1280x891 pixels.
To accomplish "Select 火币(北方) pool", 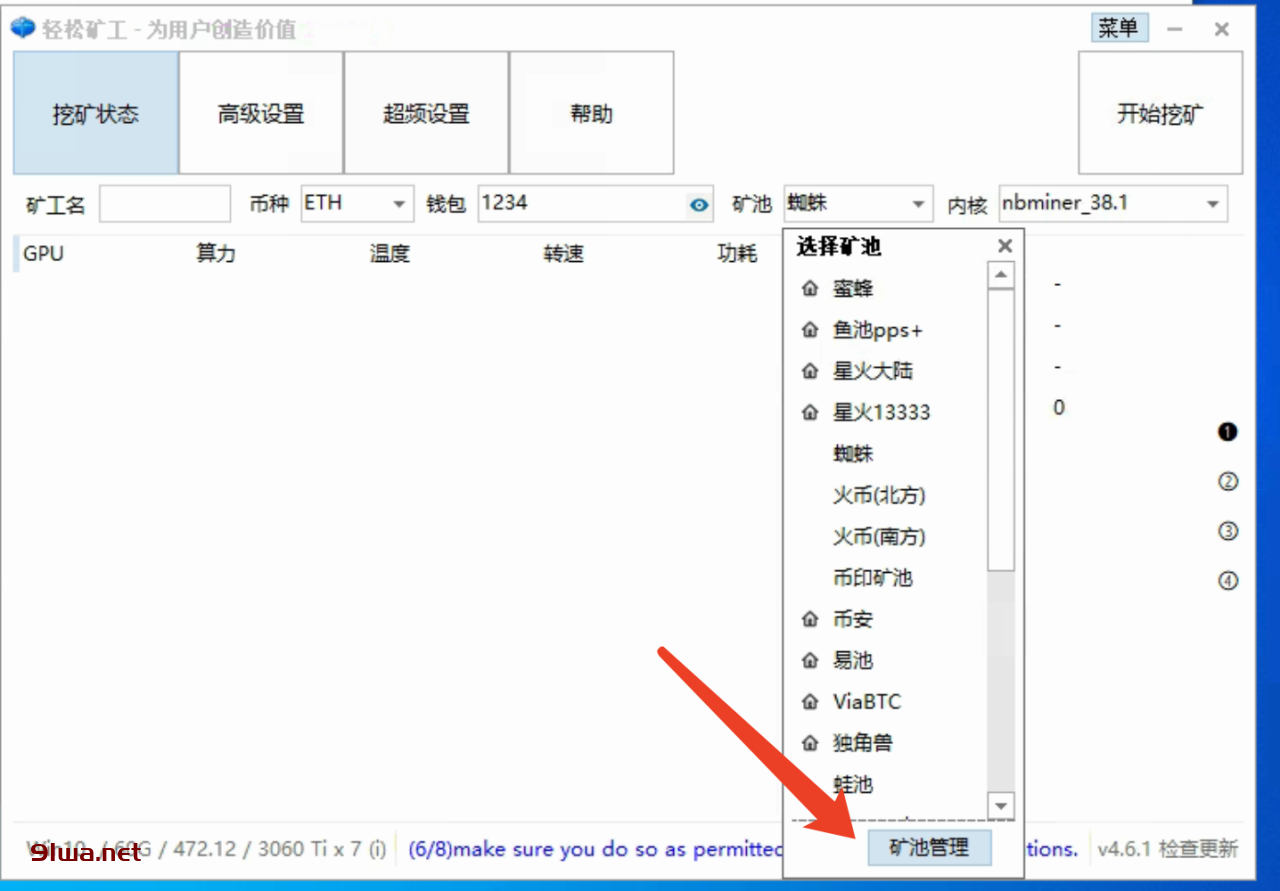I will tap(879, 495).
